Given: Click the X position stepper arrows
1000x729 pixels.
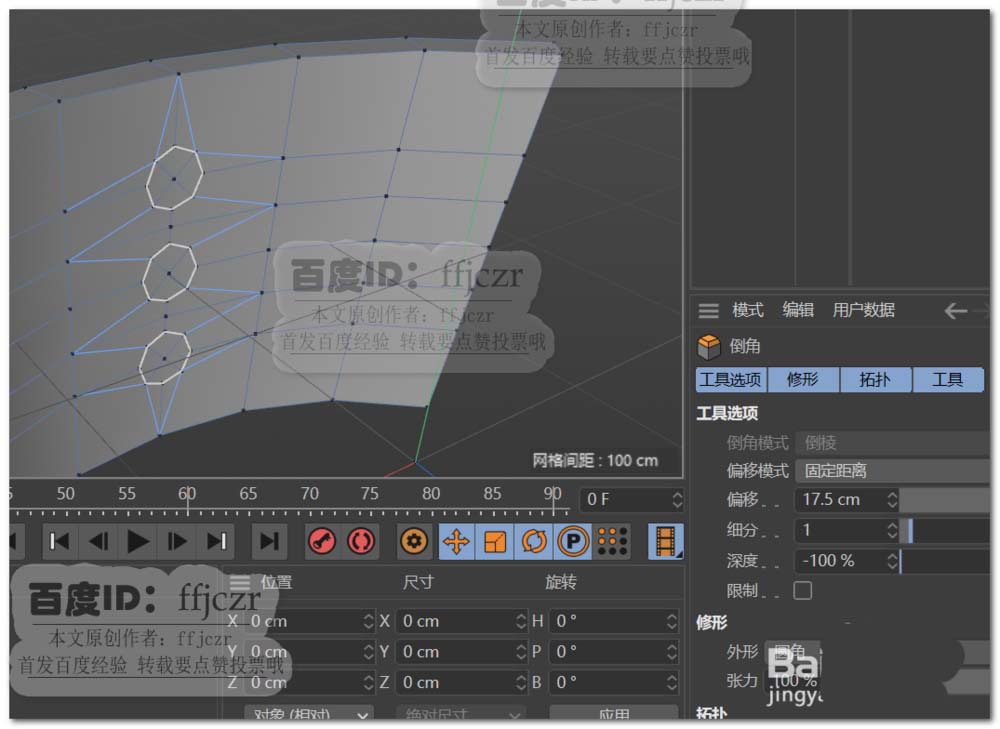Looking at the screenshot, I should pos(369,621).
